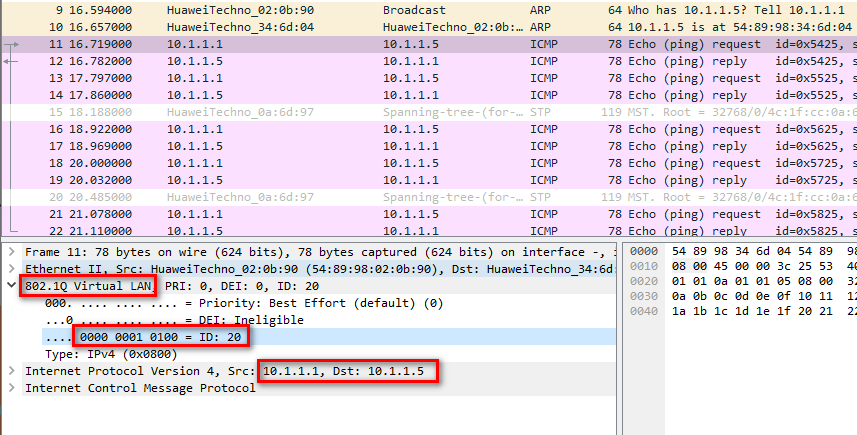This screenshot has height=435, width=857.
Task: Click the DEI: Ineligible field
Action: [x=174, y=320]
